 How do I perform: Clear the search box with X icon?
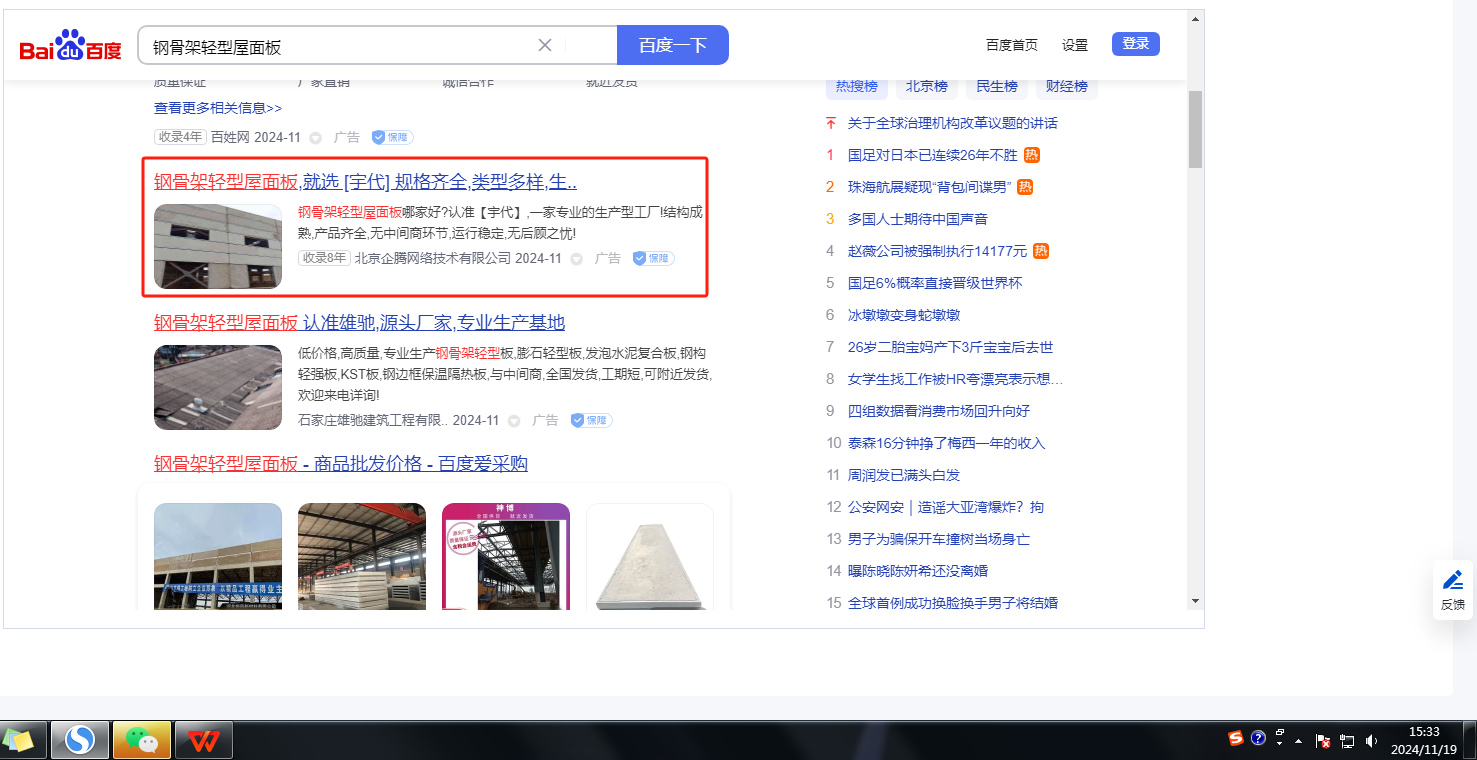click(x=545, y=45)
